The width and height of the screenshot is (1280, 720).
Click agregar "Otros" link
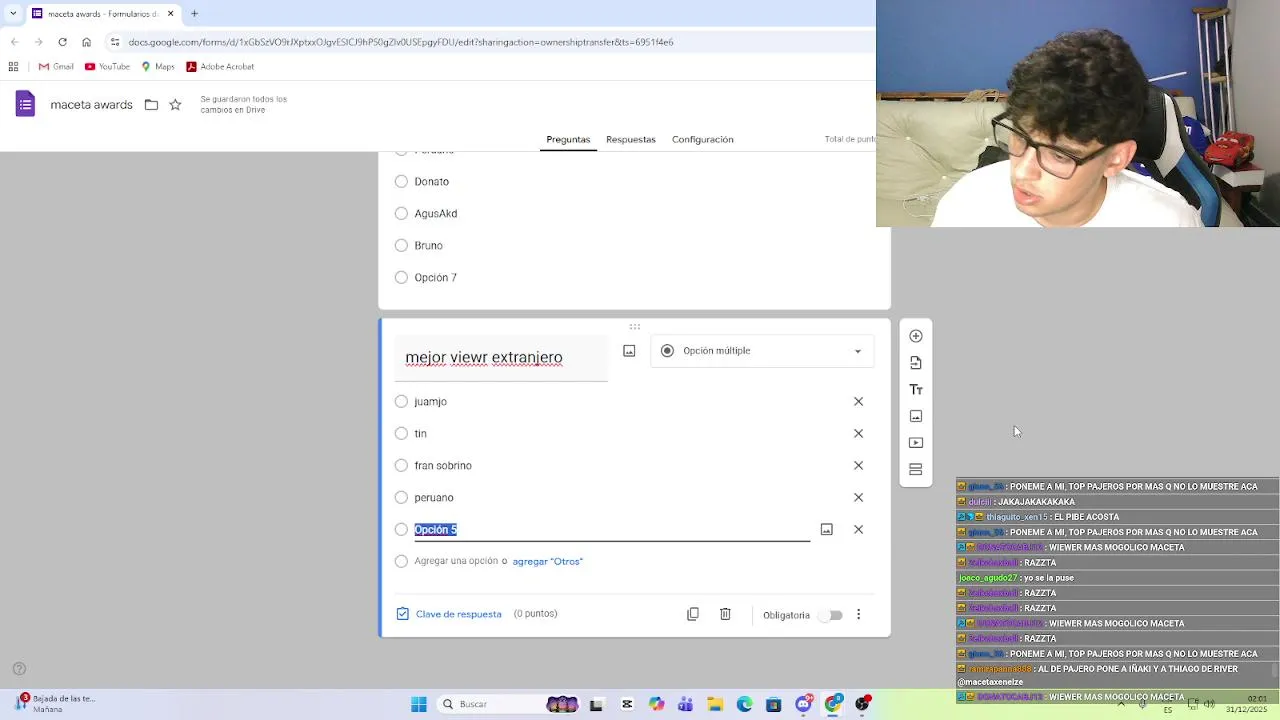547,562
